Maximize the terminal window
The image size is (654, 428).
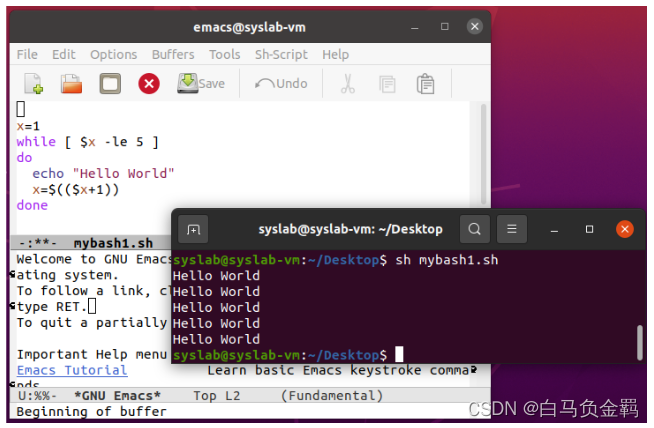click(589, 229)
